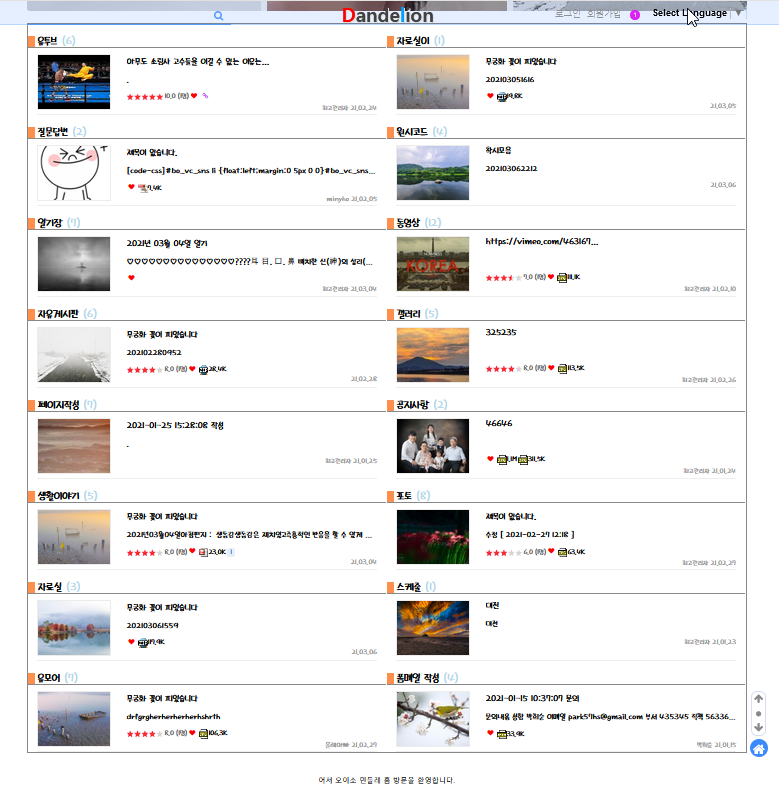Click the heart icon in 일기장 post

click(131, 278)
